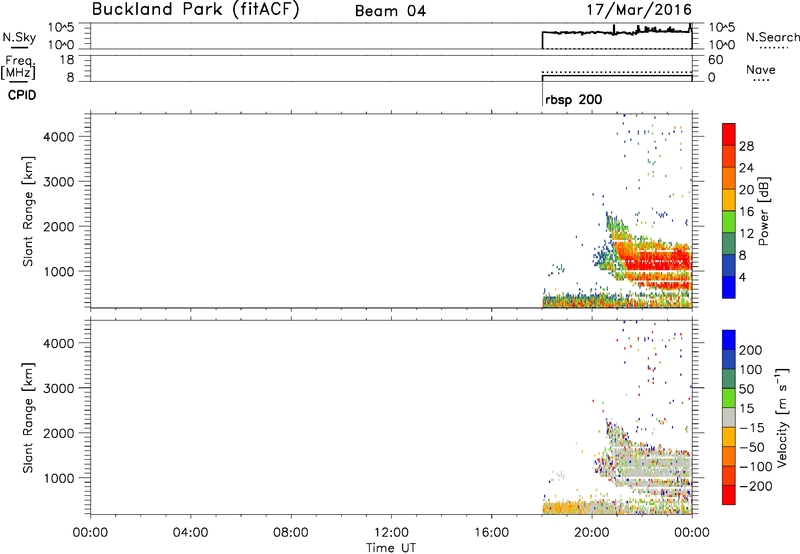The image size is (800, 554).
Task: Click the "Nave" legend label
Action: pos(761,69)
